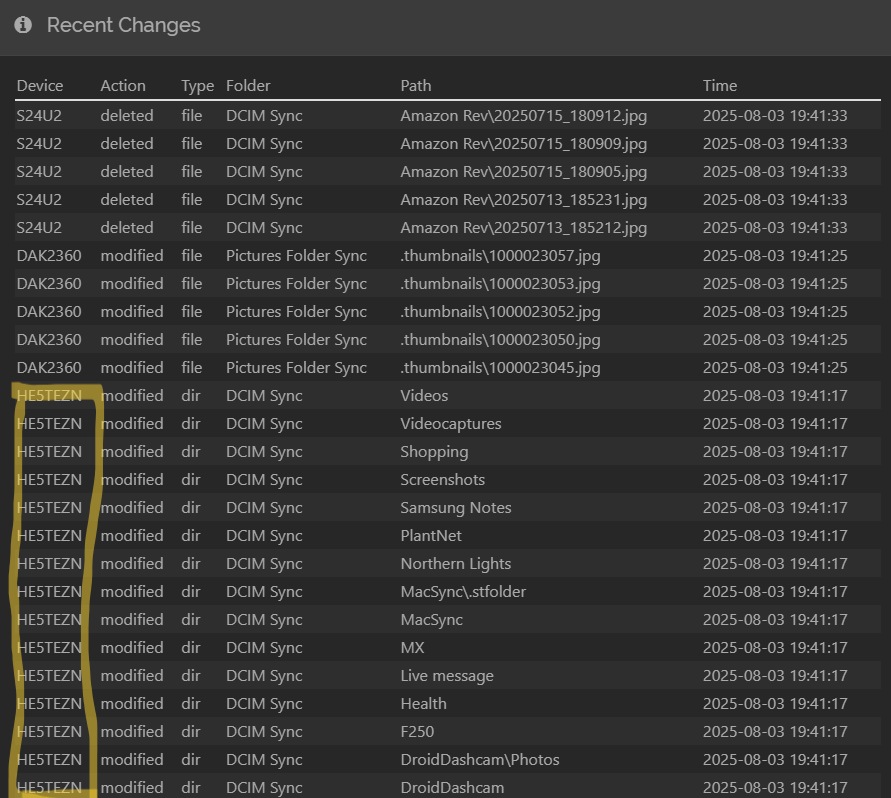Image resolution: width=891 pixels, height=798 pixels.
Task: Click Pictures Folder Sync in 1000023052.jpg row
Action: pyautogui.click(x=296, y=312)
